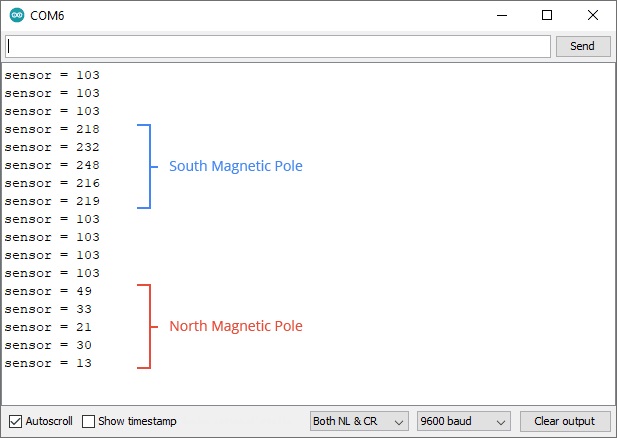Focus the serial message input field
Image resolution: width=617 pixels, height=438 pixels.
click(x=278, y=46)
